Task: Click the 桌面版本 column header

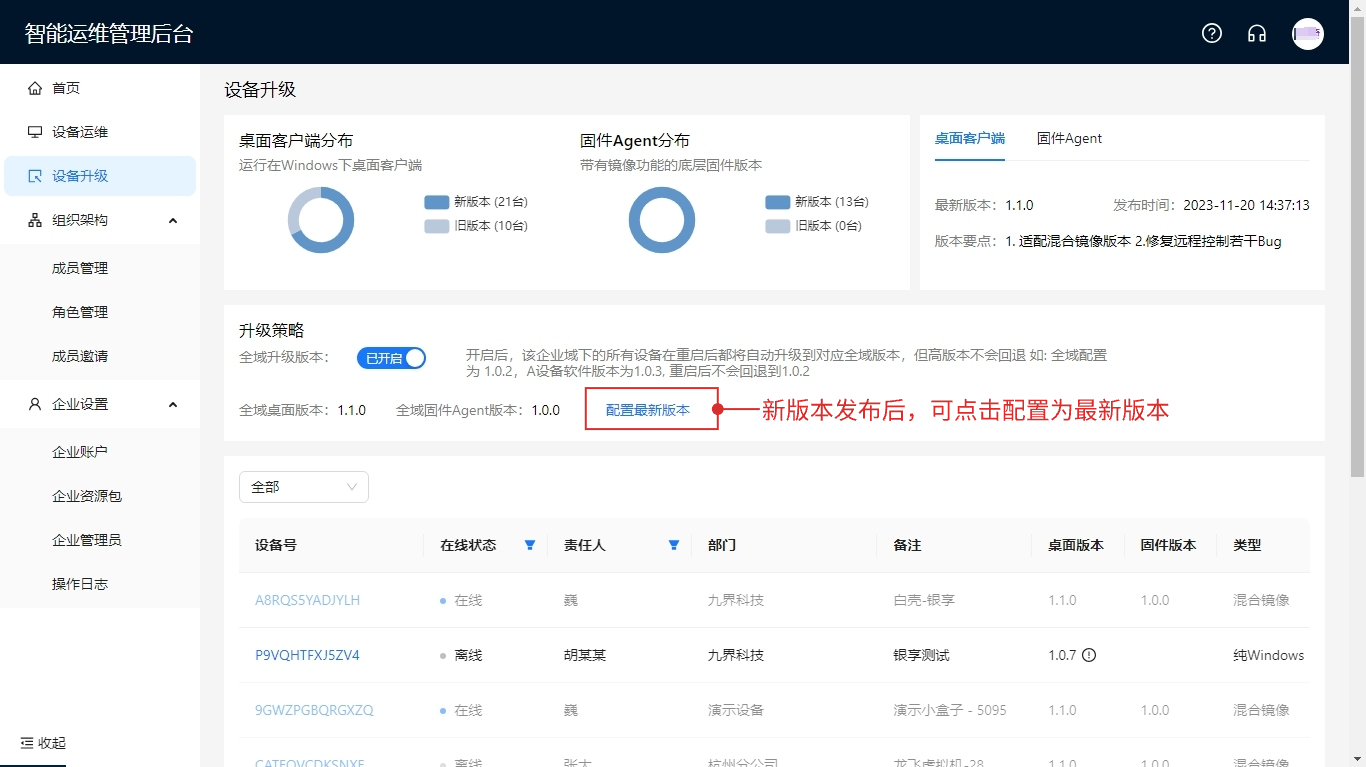Action: (x=1076, y=545)
